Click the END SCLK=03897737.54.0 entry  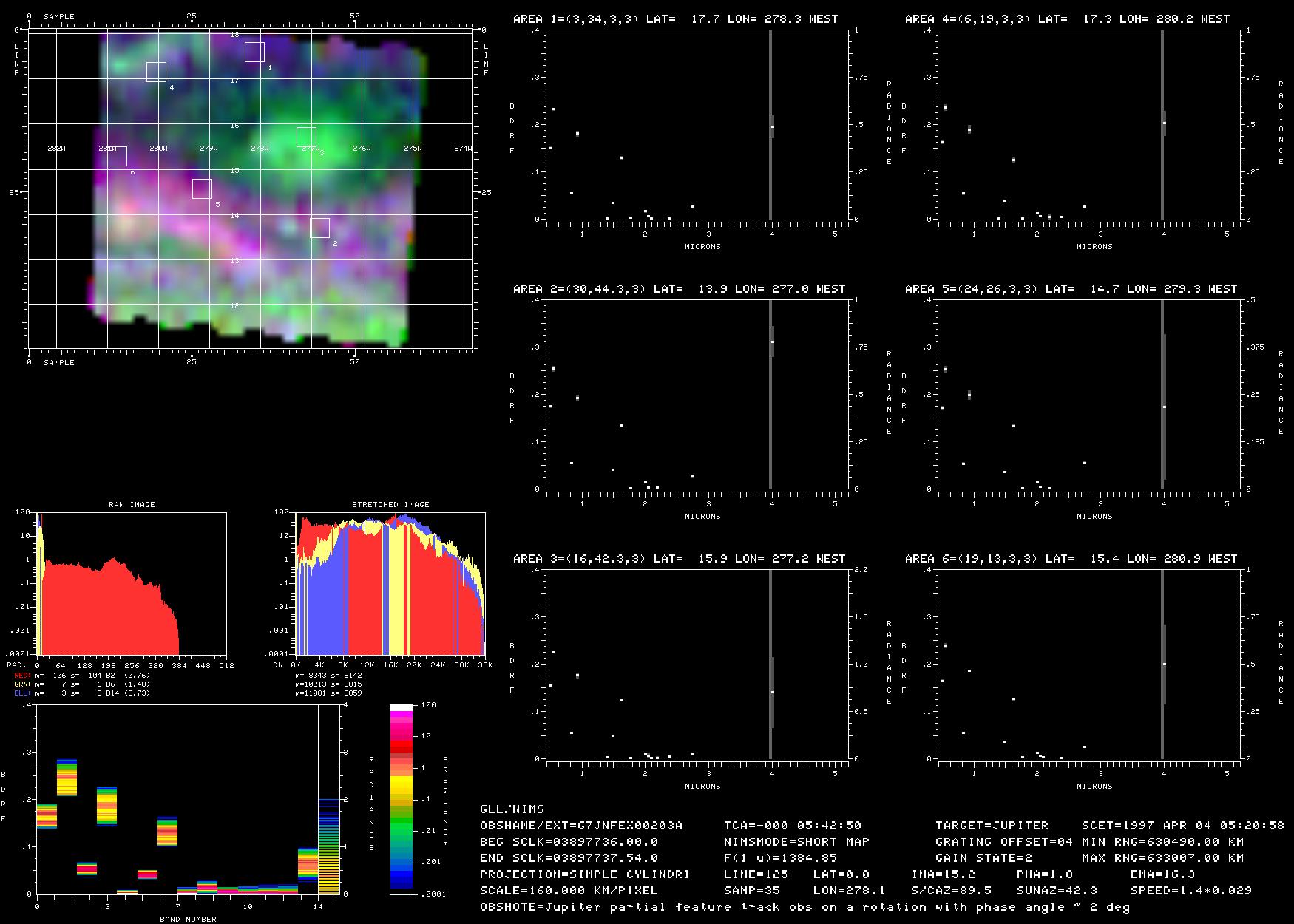tap(569, 857)
